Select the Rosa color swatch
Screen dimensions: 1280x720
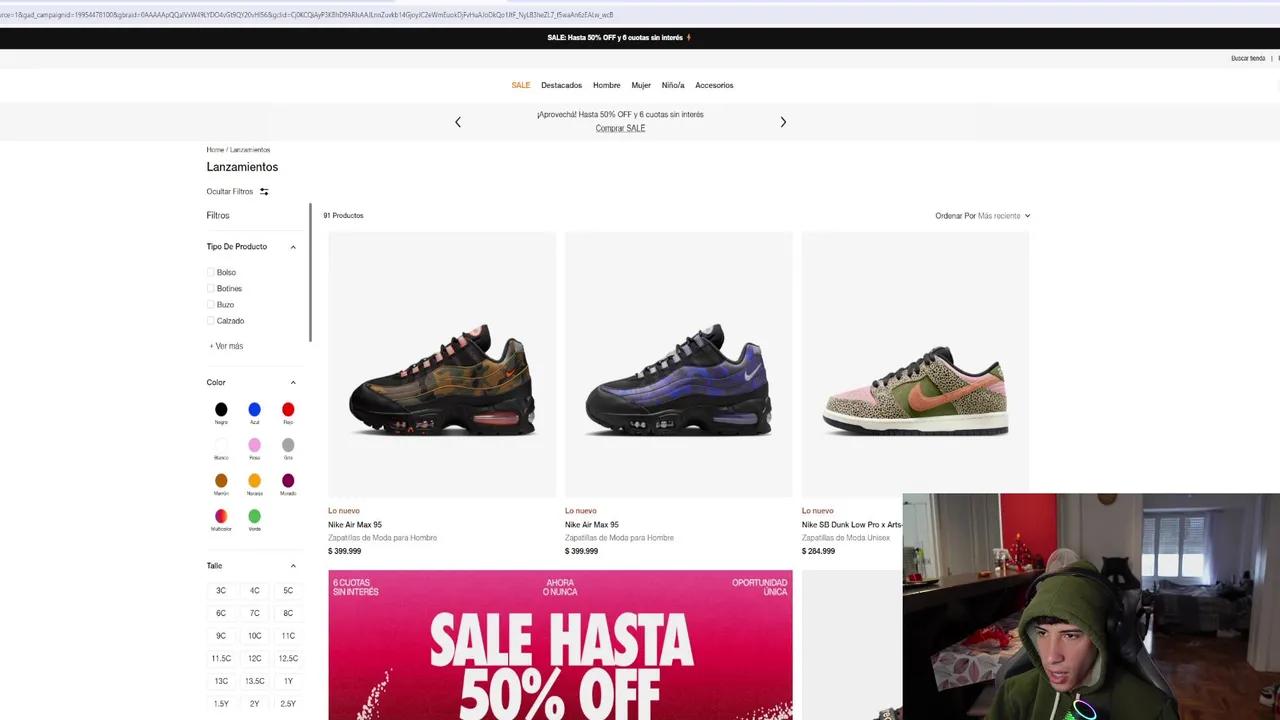(x=254, y=445)
